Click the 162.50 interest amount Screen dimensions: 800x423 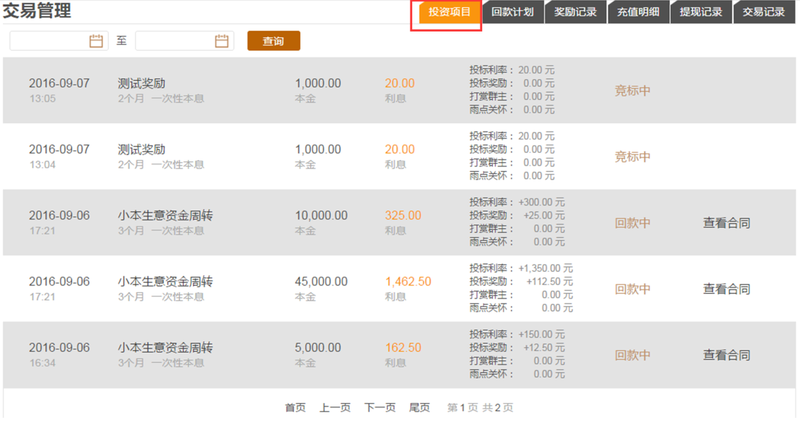403,348
